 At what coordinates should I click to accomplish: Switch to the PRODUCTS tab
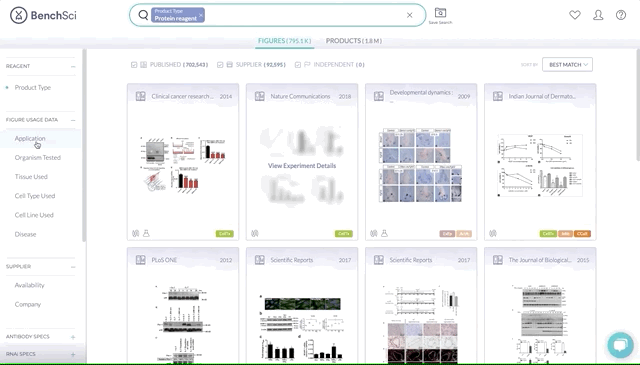(x=353, y=41)
